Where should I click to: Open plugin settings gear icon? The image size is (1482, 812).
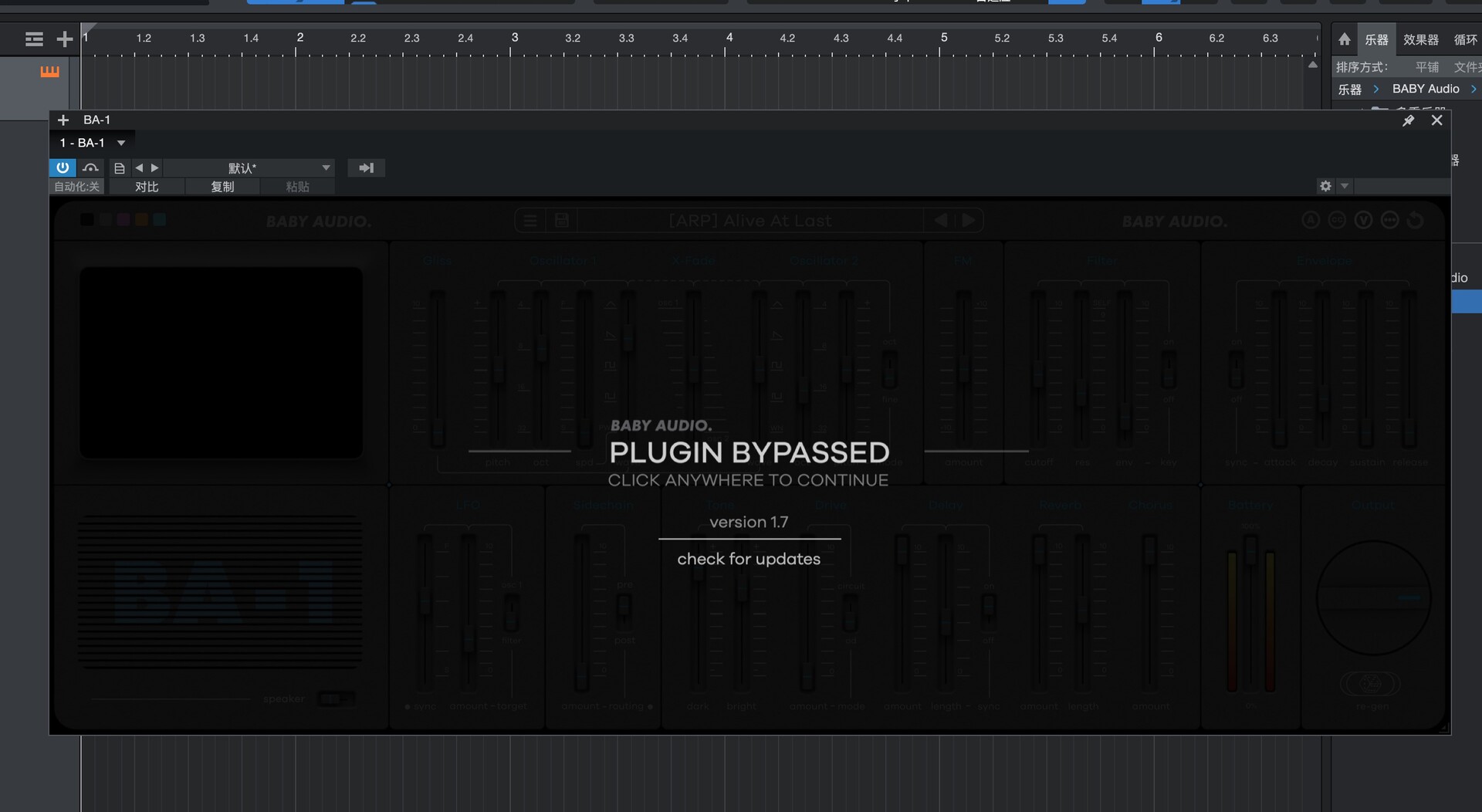tap(1325, 186)
